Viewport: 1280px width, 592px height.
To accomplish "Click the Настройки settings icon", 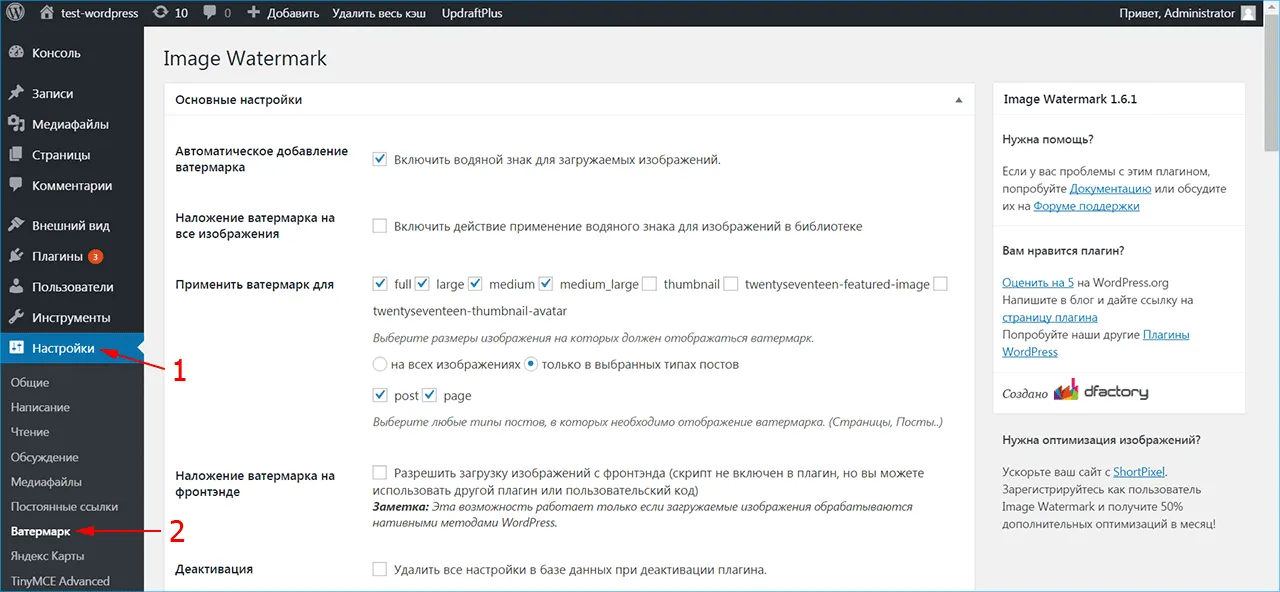I will tap(16, 348).
